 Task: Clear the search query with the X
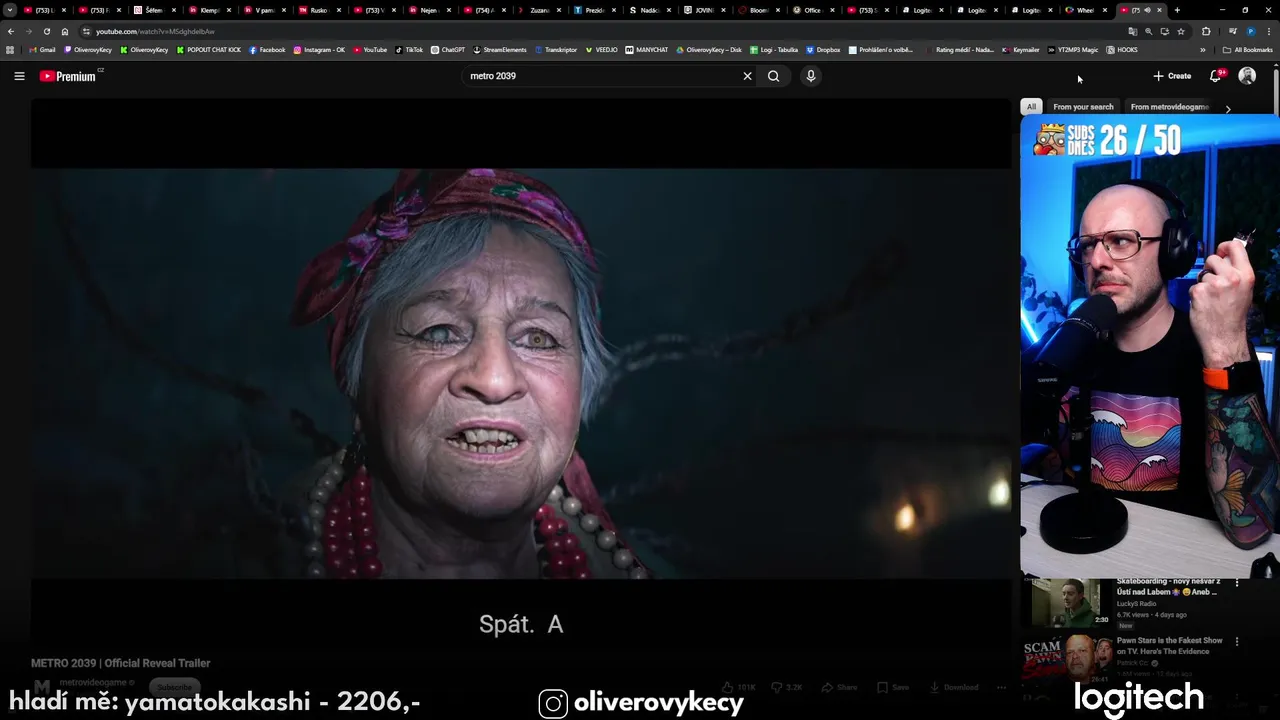(x=747, y=76)
